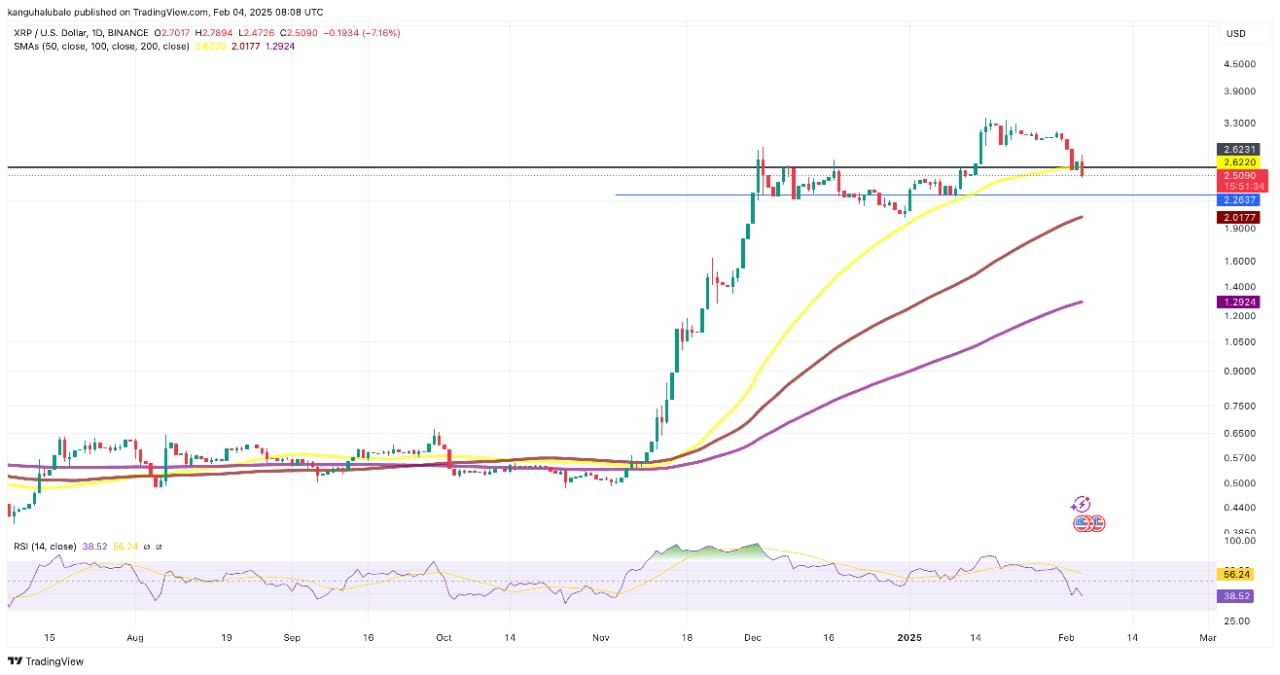Select the 2025 marker on time axis
Viewport: 1280px width, 675px height.
908,636
